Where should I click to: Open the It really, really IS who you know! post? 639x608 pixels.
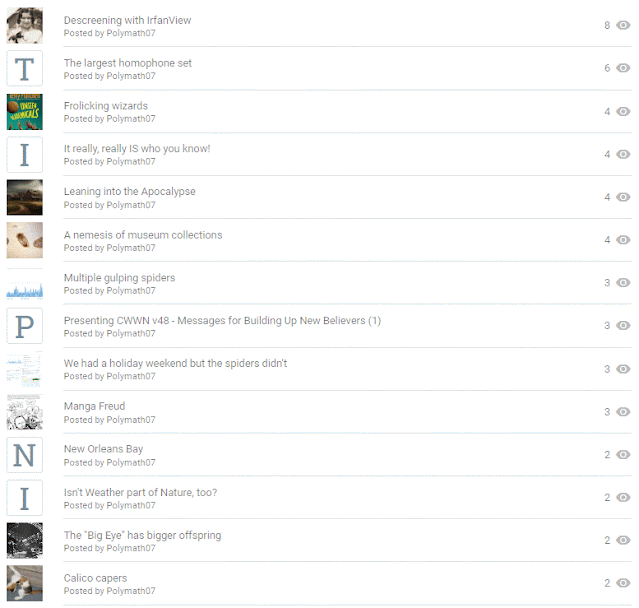[x=137, y=149]
